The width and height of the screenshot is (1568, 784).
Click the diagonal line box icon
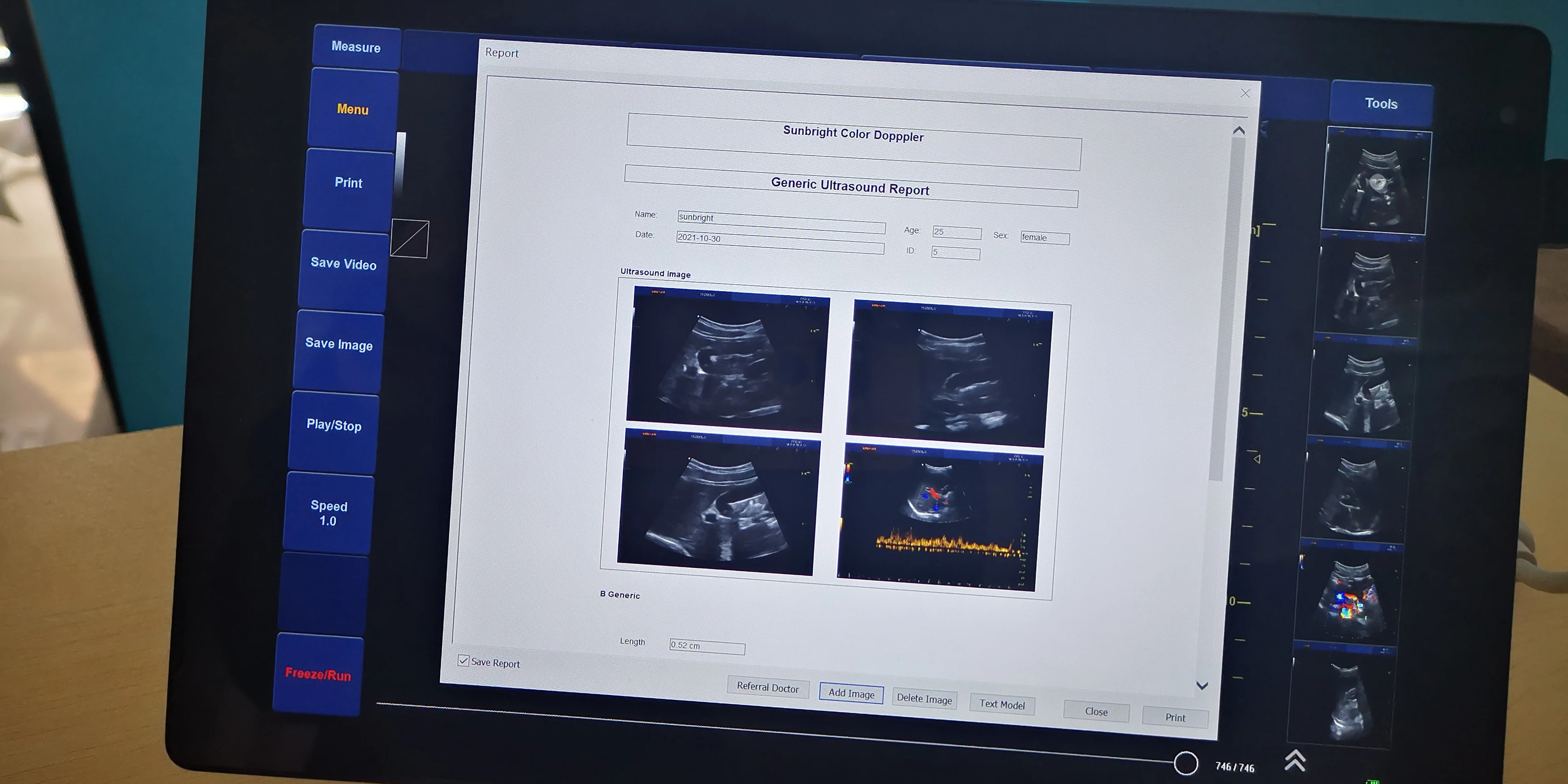click(410, 239)
